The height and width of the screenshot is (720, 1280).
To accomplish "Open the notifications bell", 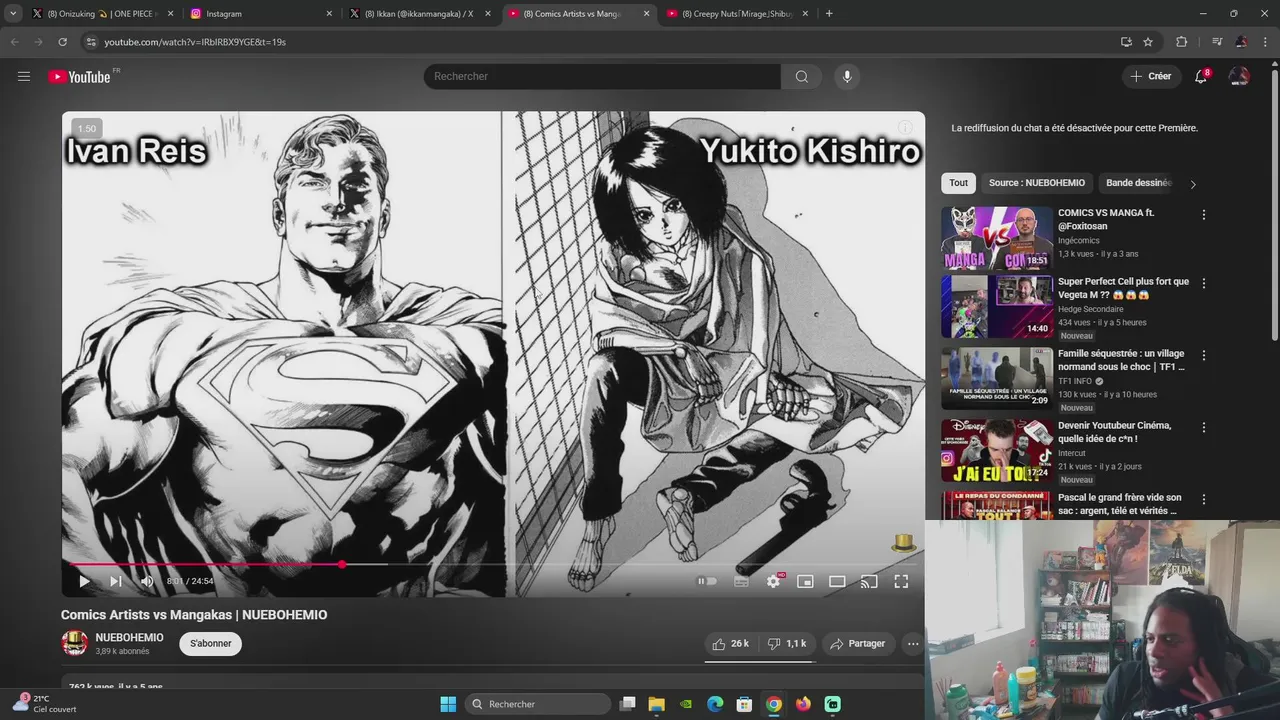I will pos(1201,77).
